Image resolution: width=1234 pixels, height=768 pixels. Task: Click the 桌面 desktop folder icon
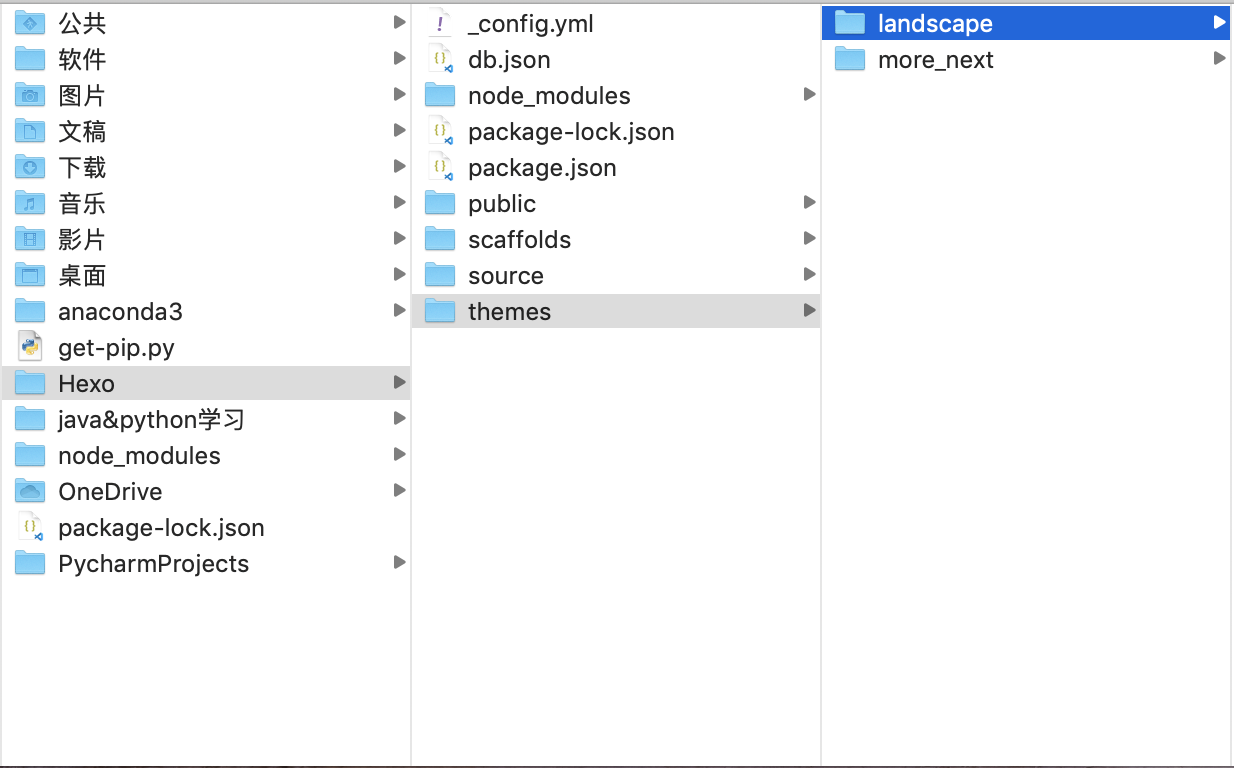coord(31,275)
